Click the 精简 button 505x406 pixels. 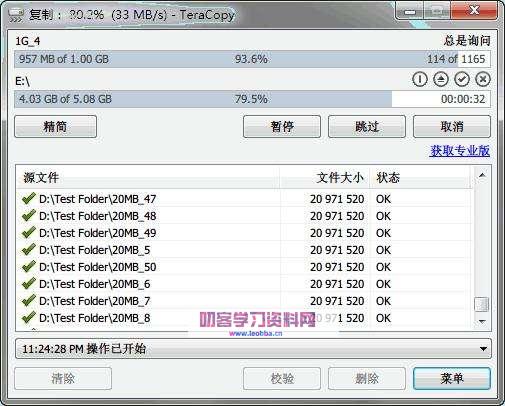56,127
